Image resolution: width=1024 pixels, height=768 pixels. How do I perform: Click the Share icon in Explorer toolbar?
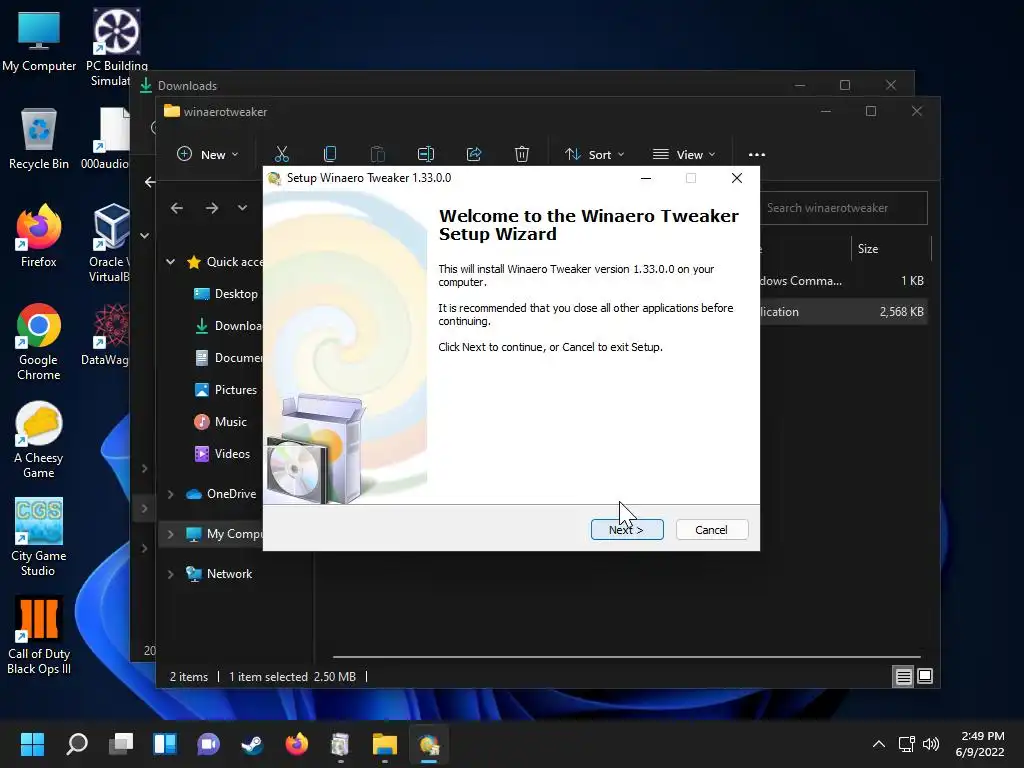[474, 155]
